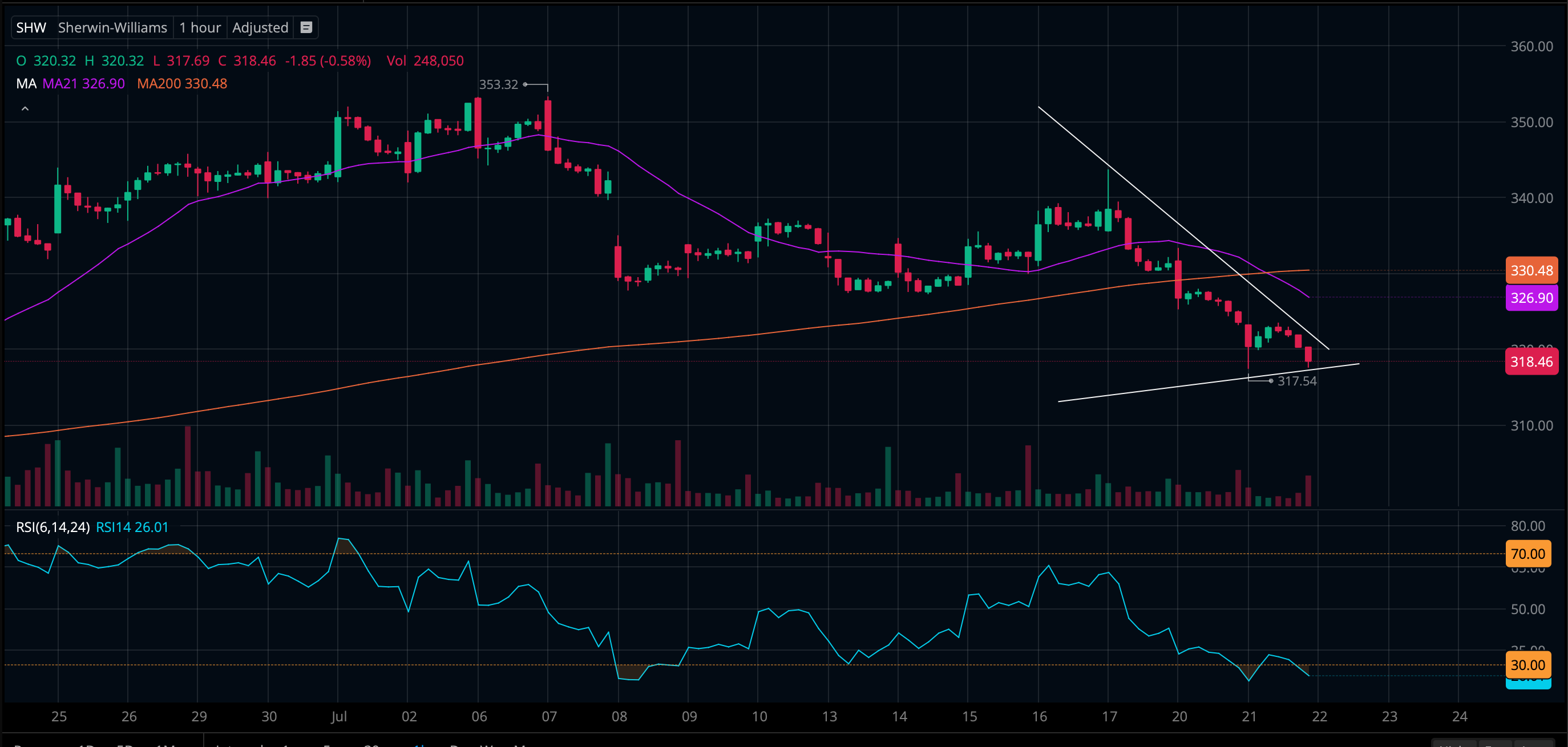Screen dimensions: 1568x747
Task: Collapse the indicator legend with the chevron
Action: (25, 108)
